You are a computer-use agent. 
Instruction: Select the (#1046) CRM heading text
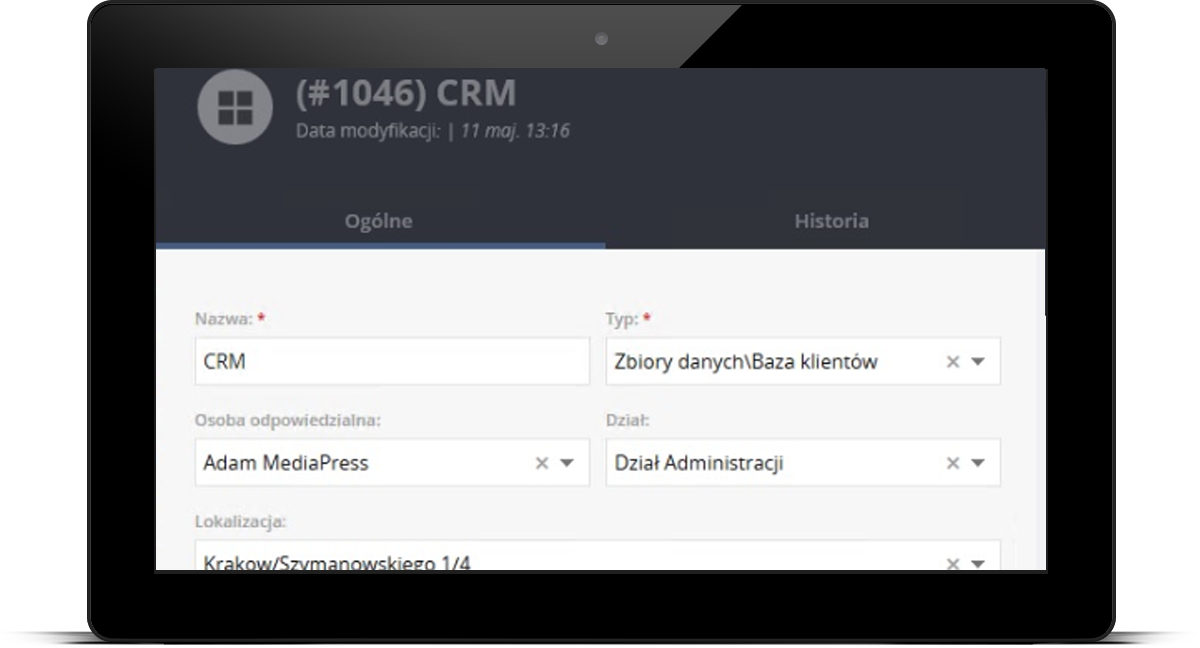click(x=406, y=93)
